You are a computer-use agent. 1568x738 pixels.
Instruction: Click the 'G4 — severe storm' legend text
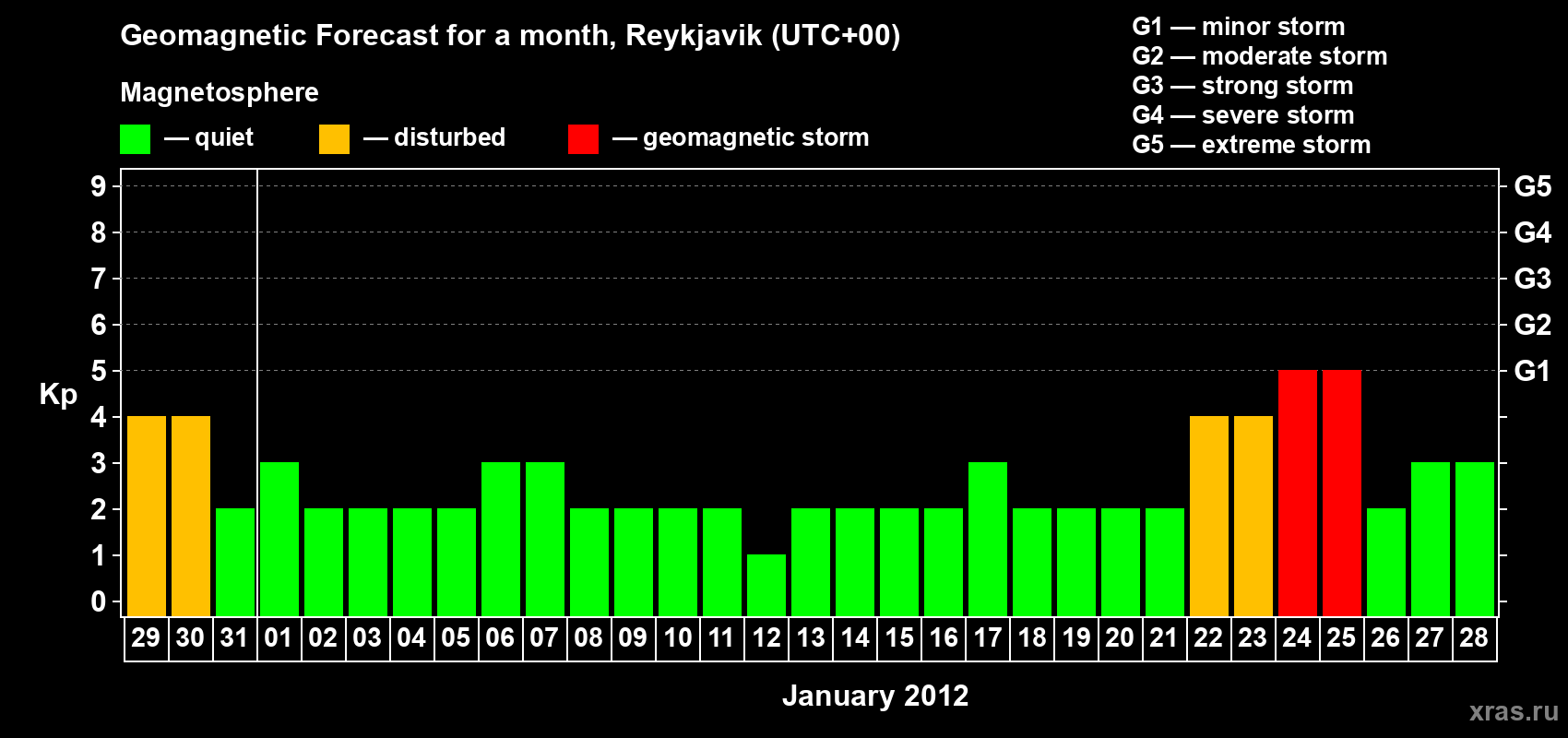coord(1243,115)
